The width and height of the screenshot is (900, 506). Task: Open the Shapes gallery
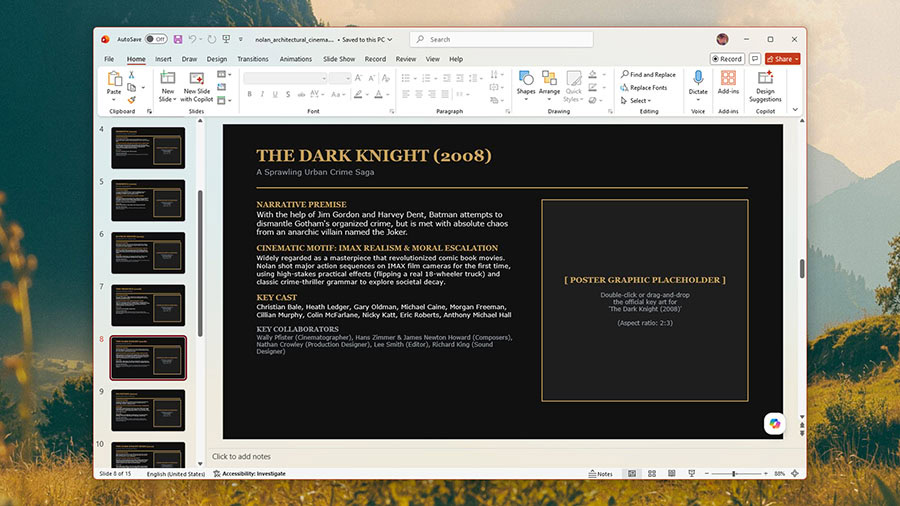click(526, 85)
